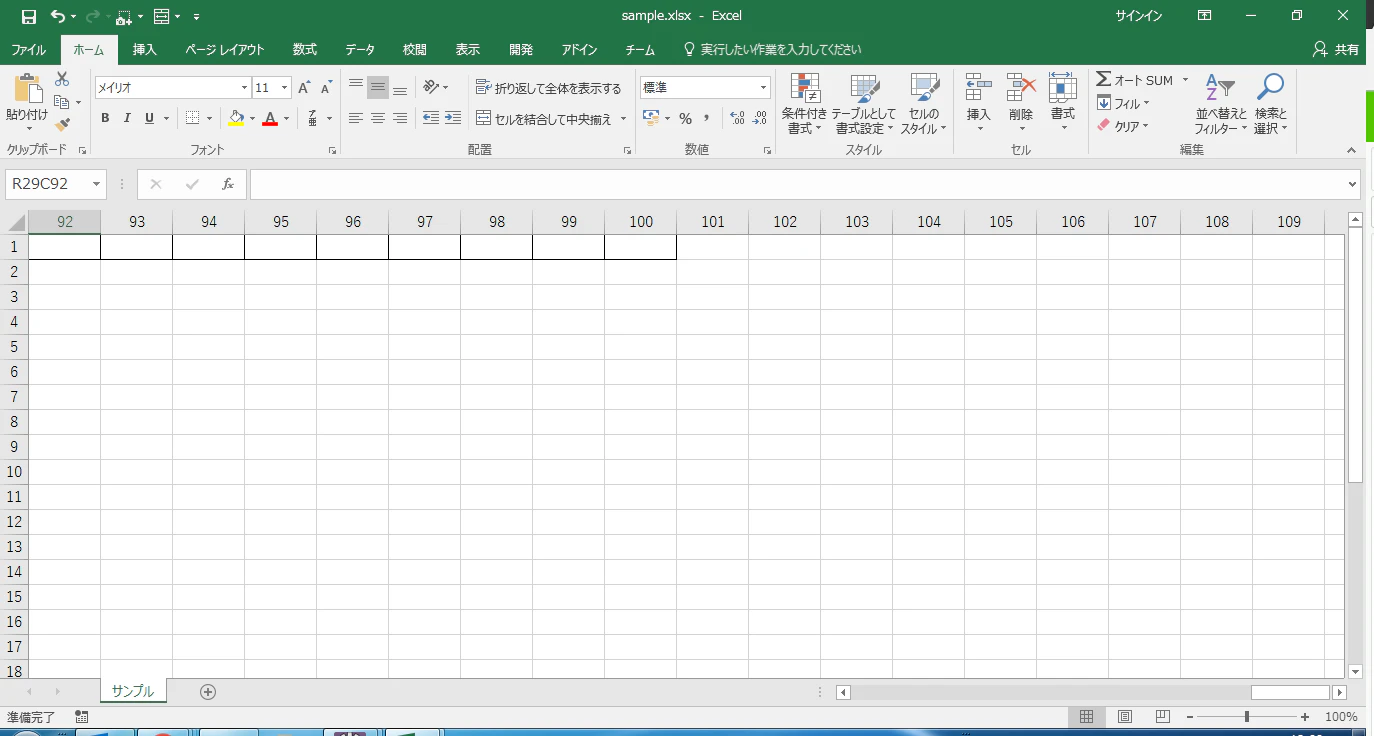The width and height of the screenshot is (1374, 736).
Task: Adjust the zoom slider handle
Action: (1247, 717)
